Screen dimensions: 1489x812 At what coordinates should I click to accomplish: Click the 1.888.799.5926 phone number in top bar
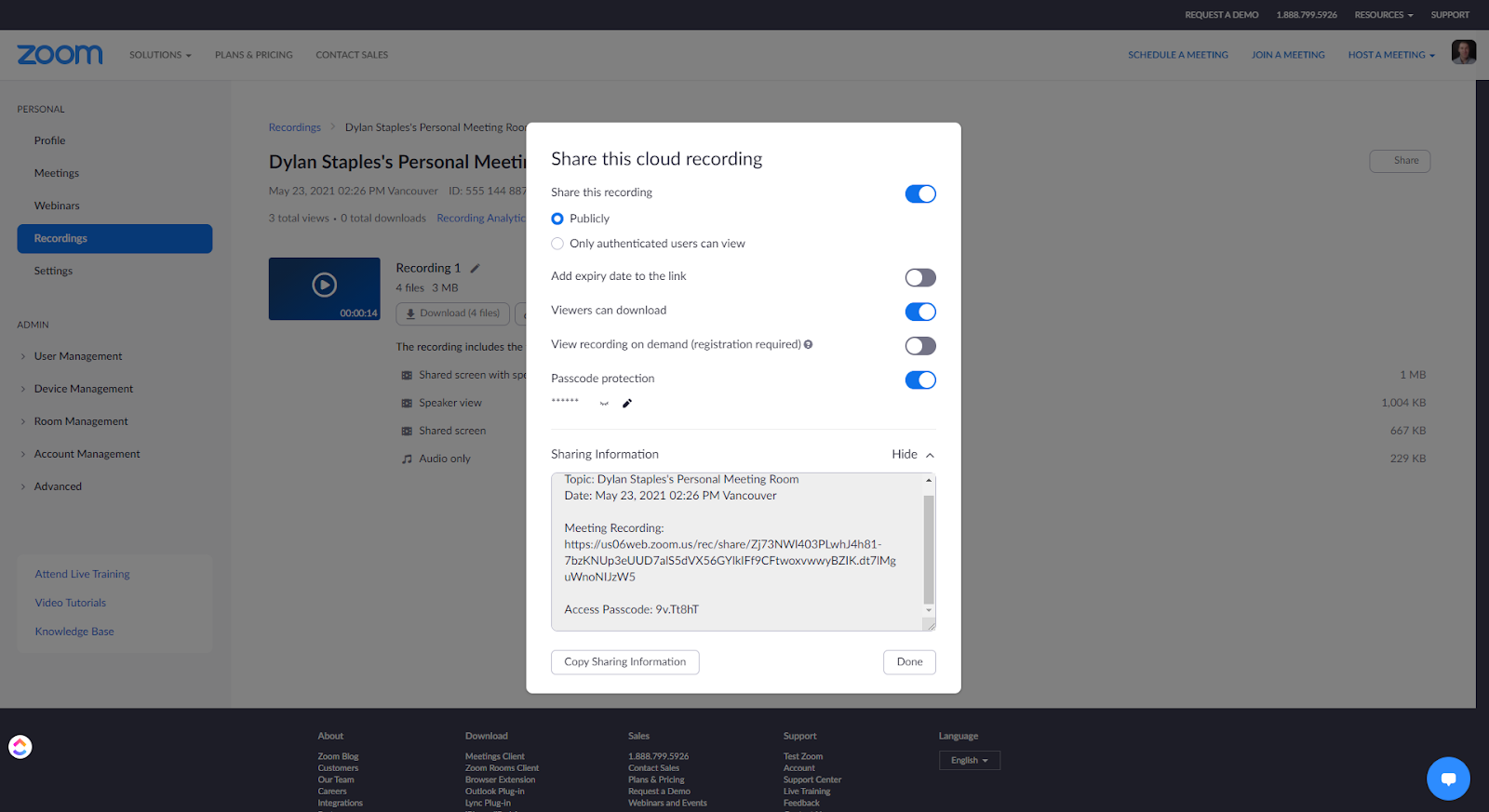1307,15
